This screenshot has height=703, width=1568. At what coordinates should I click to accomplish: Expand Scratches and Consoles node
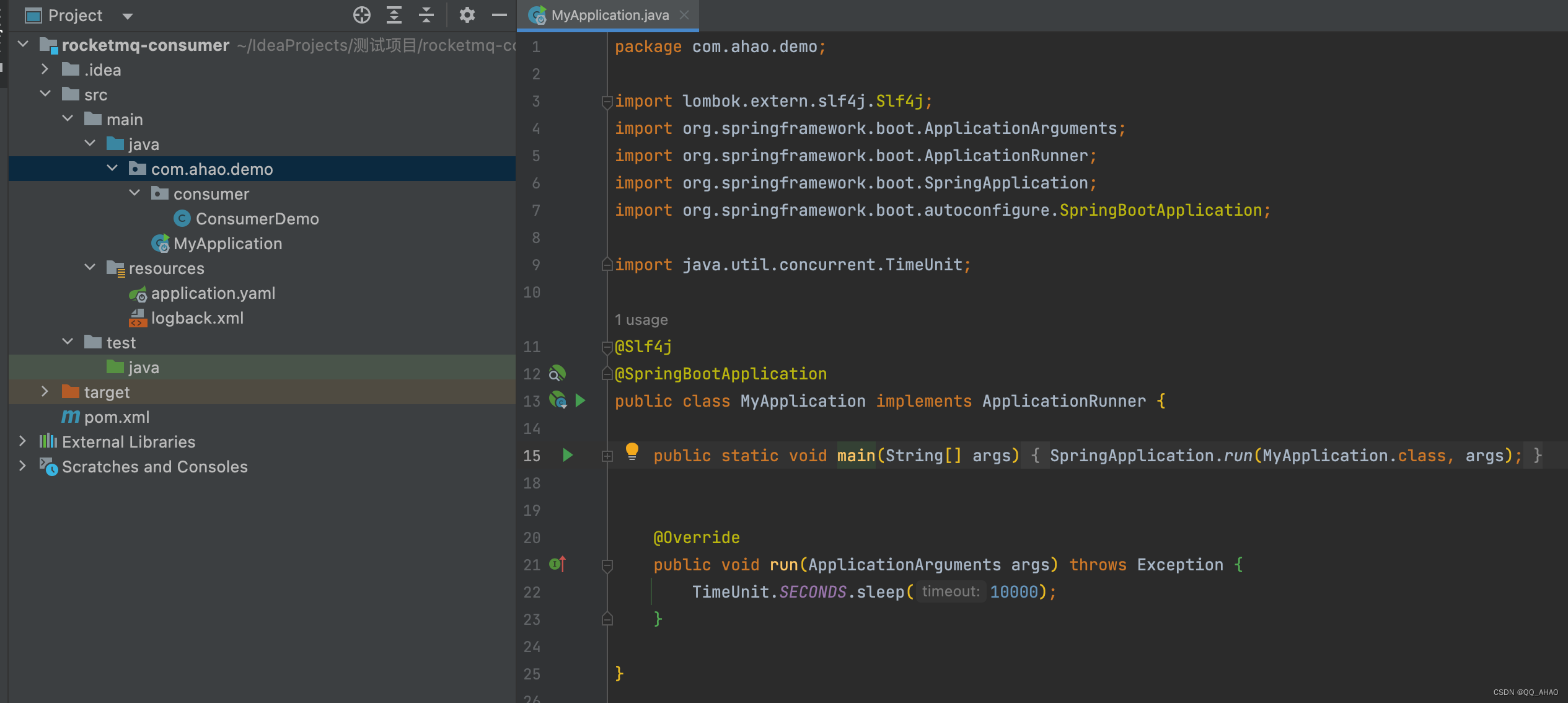(23, 466)
